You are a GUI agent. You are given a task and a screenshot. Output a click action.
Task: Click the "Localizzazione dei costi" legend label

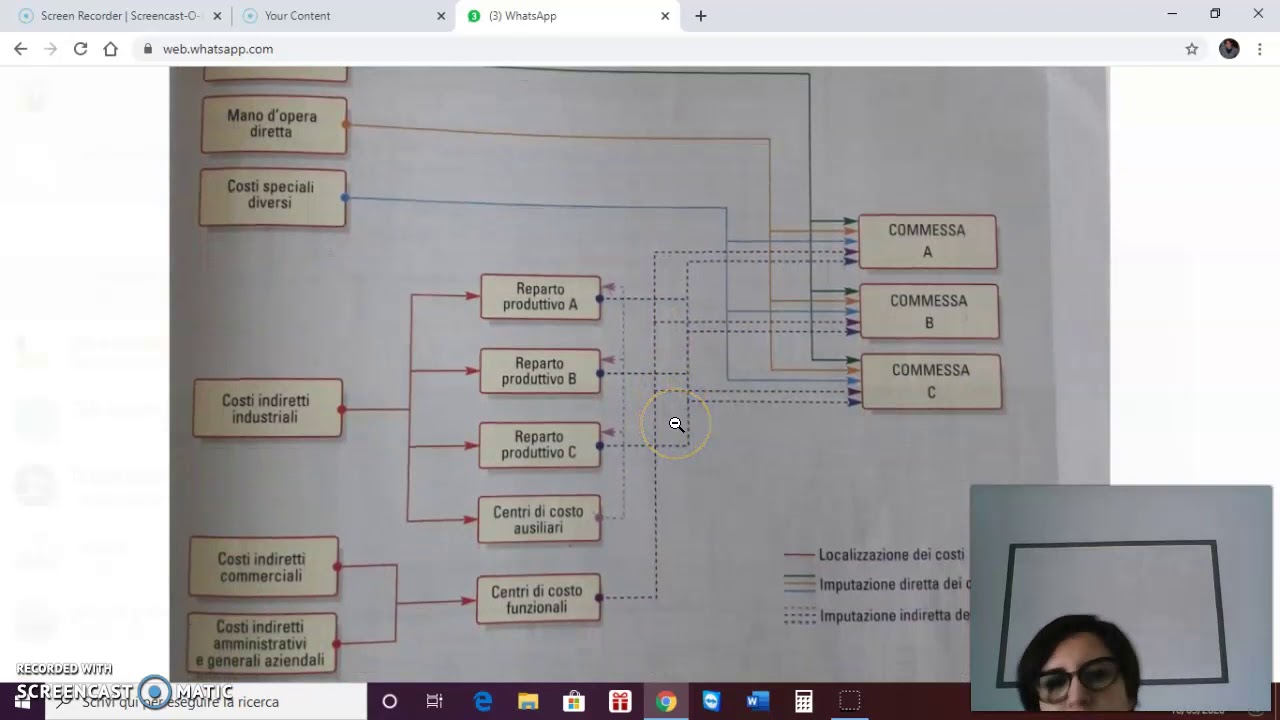click(892, 554)
